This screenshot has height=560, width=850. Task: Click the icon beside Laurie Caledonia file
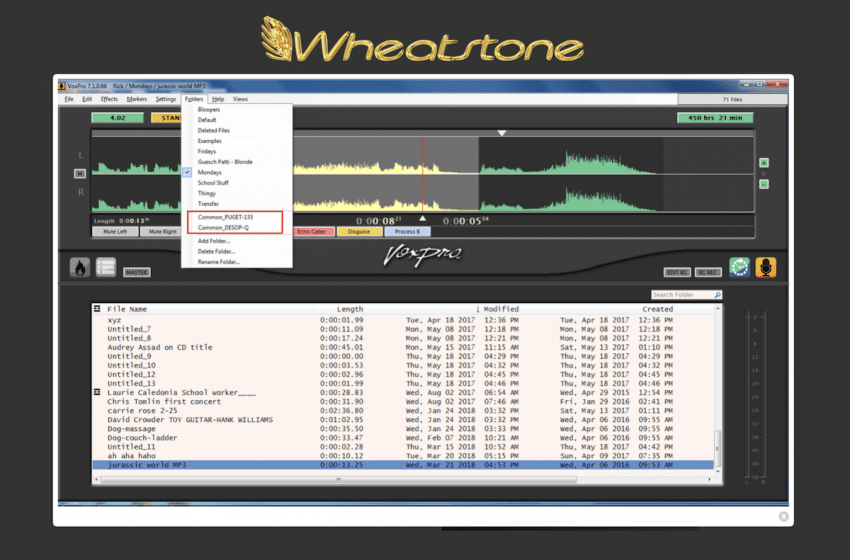coord(97,392)
